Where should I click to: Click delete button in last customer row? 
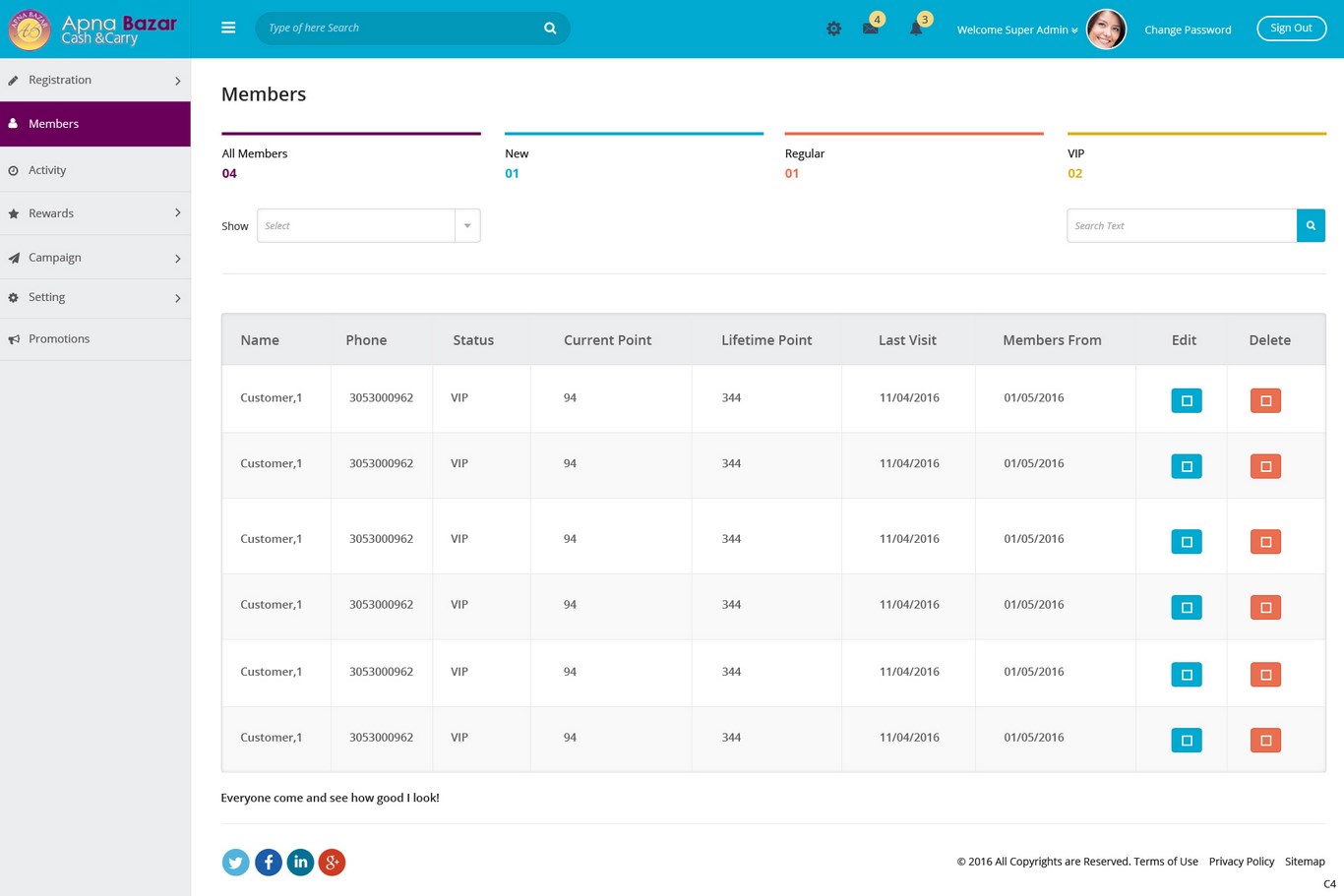[x=1265, y=740]
